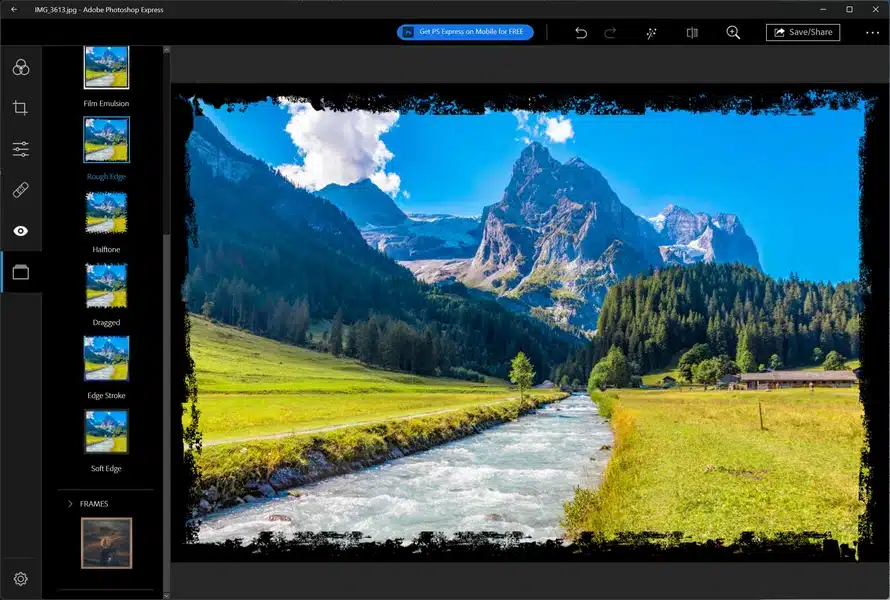
Task: Undo the last edit
Action: pos(581,32)
